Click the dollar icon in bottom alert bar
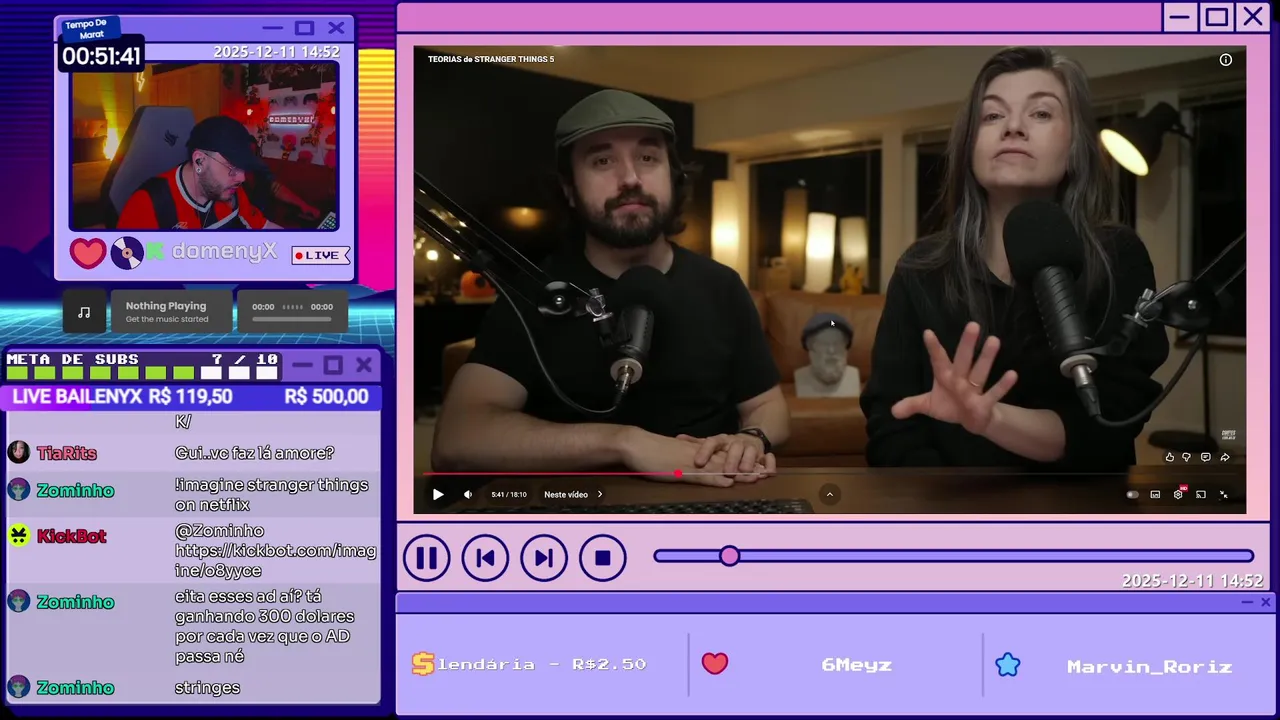This screenshot has width=1280, height=720. [423, 664]
